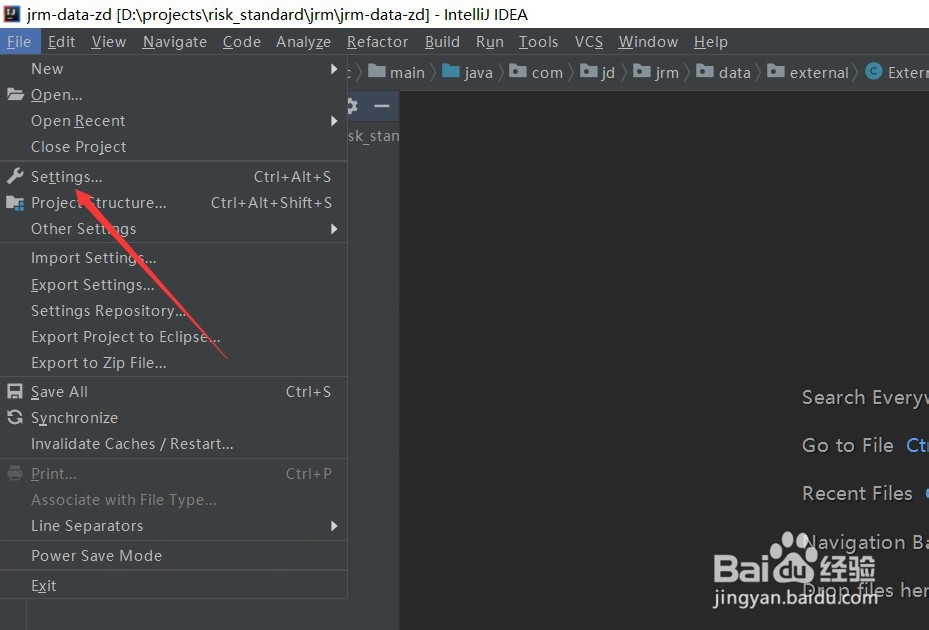Open the Analyze menu

pos(303,42)
